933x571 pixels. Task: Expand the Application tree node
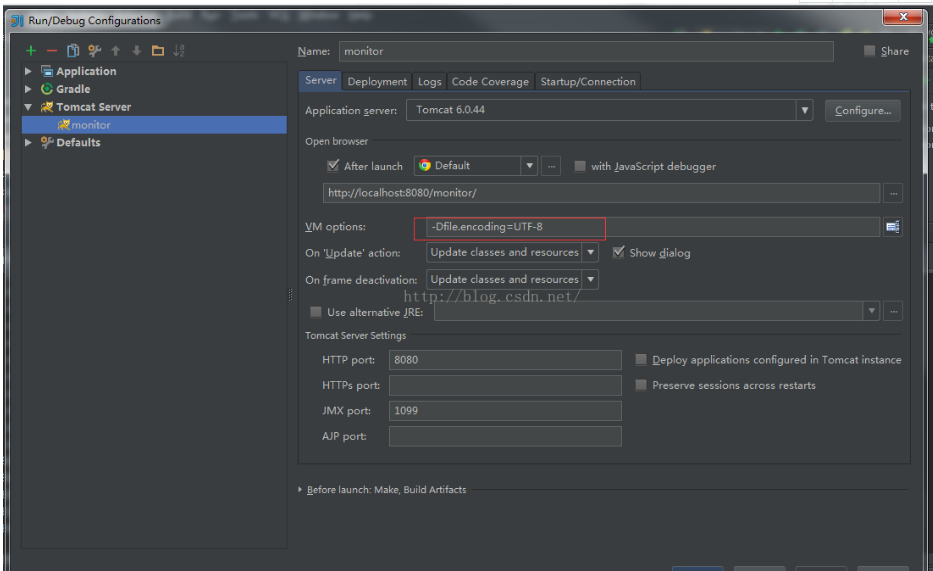coord(28,71)
